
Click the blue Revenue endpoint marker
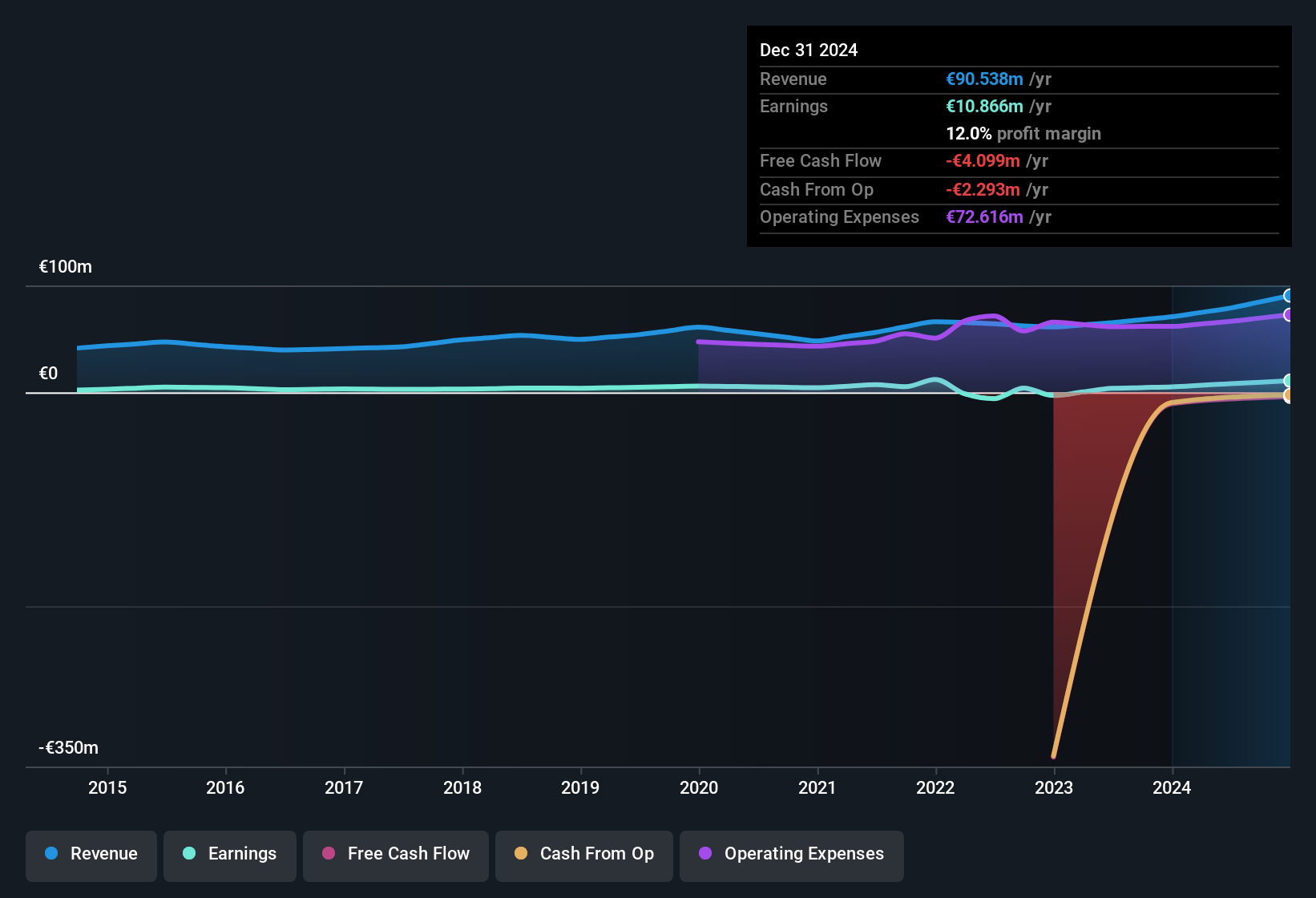1288,296
